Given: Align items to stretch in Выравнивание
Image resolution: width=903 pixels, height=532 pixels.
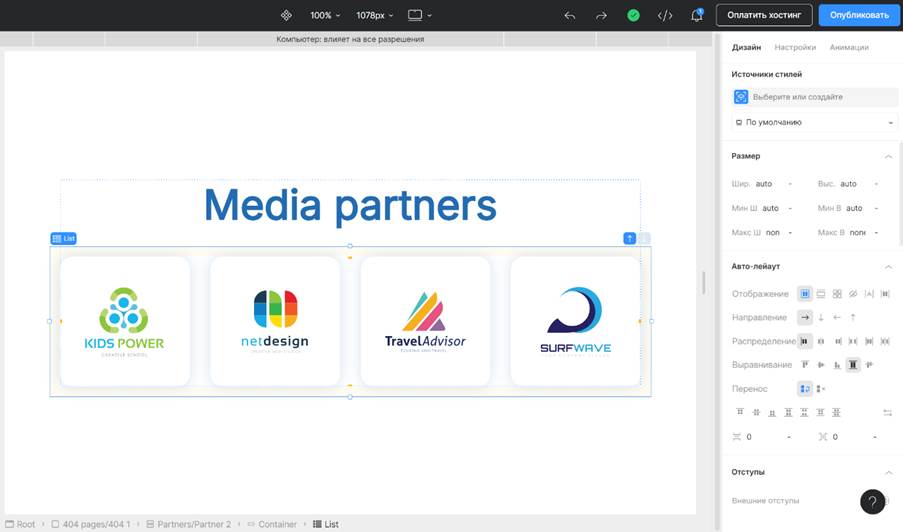Looking at the screenshot, I should pos(853,364).
